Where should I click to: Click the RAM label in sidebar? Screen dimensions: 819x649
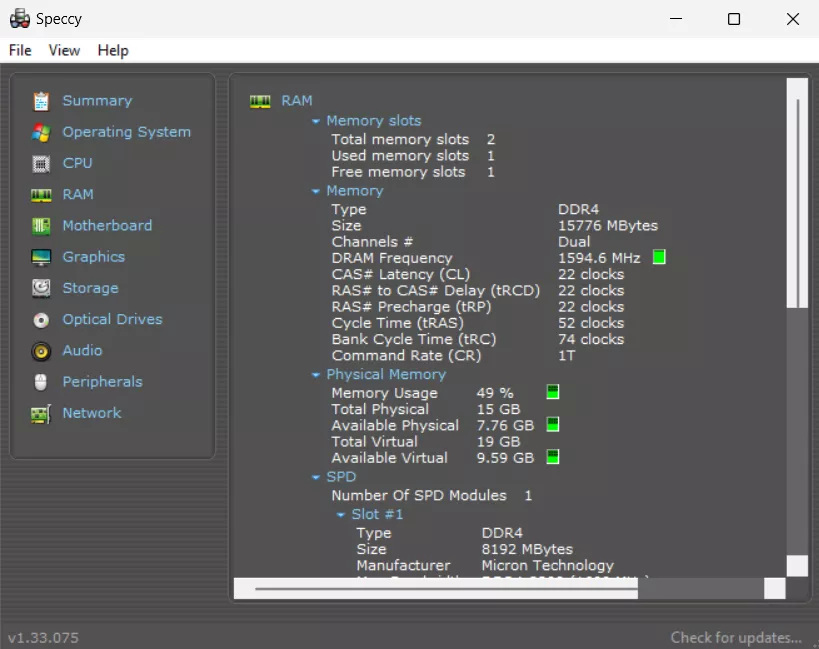tap(78, 194)
